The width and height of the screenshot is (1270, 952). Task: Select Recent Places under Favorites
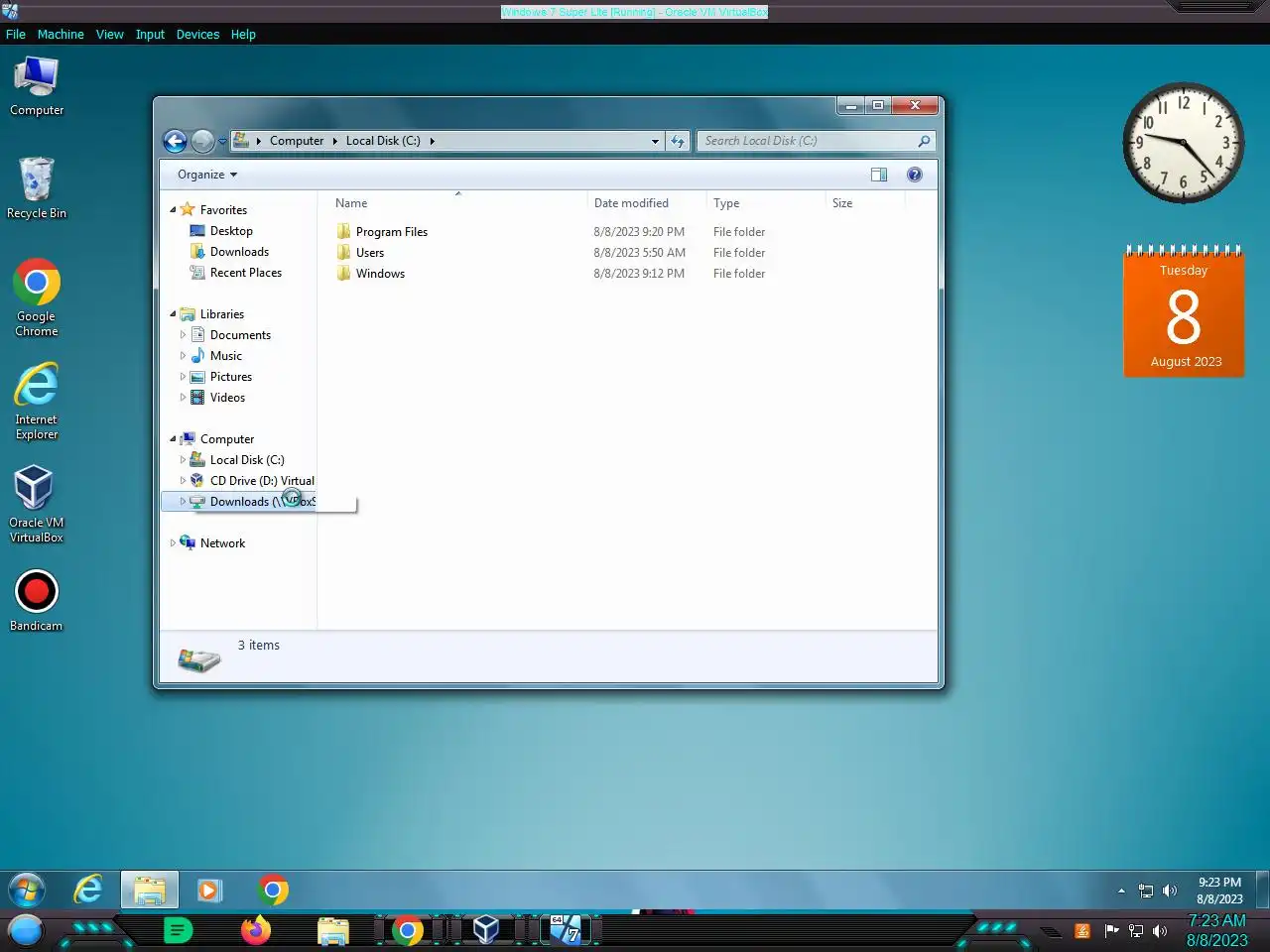245,273
